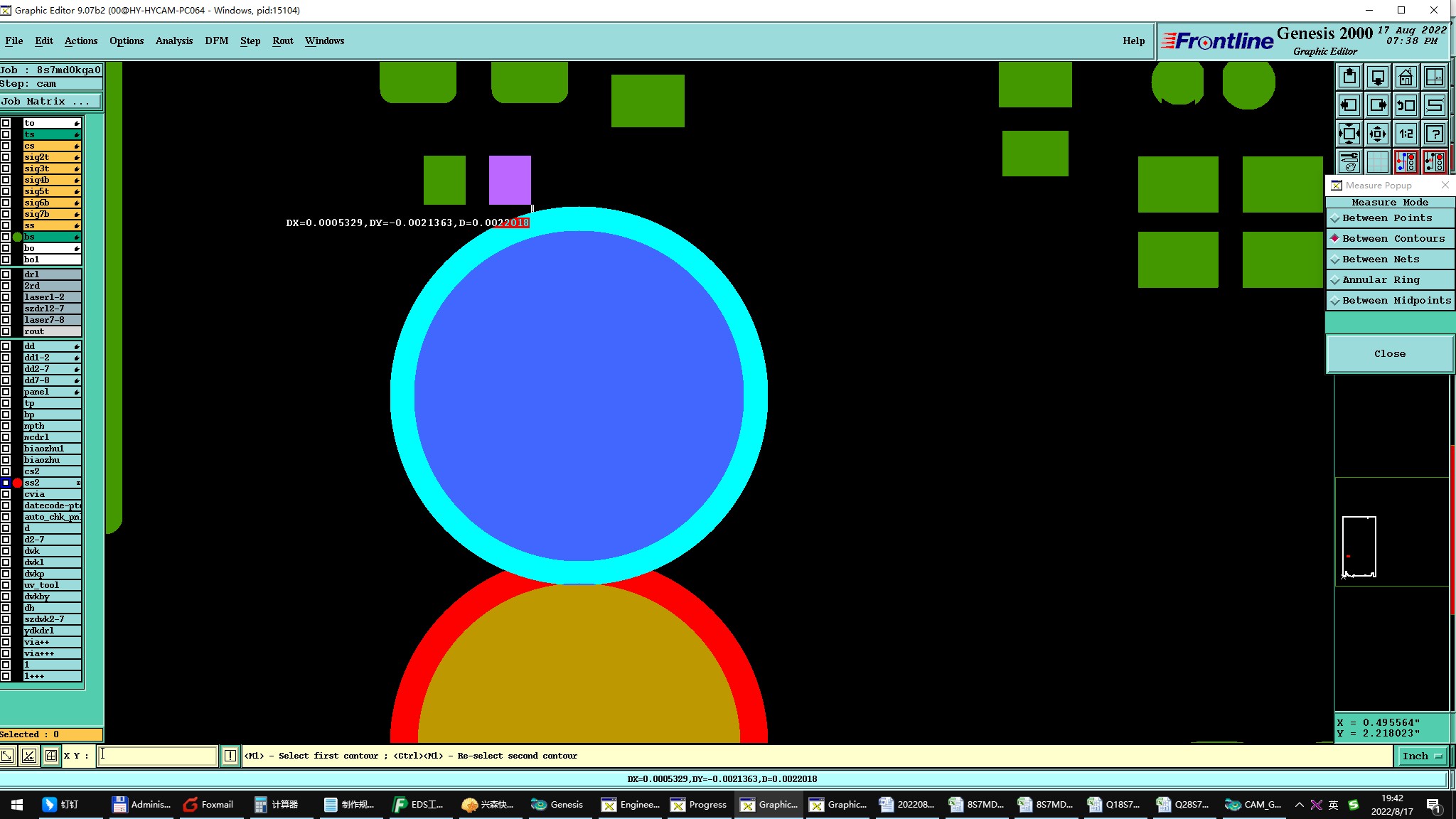Click the pan up arrow icon
The image size is (1456, 819).
point(1349,77)
